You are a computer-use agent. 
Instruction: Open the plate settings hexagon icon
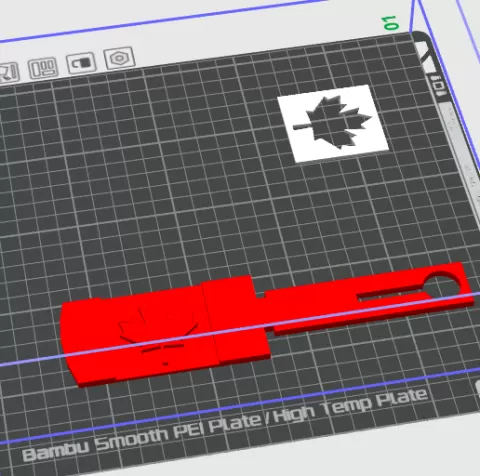click(x=119, y=58)
